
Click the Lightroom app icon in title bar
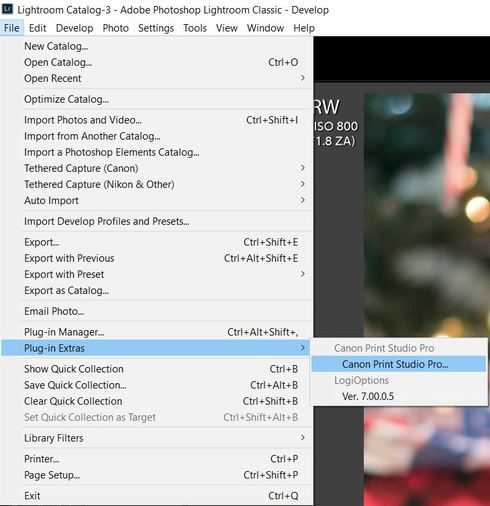(7, 9)
